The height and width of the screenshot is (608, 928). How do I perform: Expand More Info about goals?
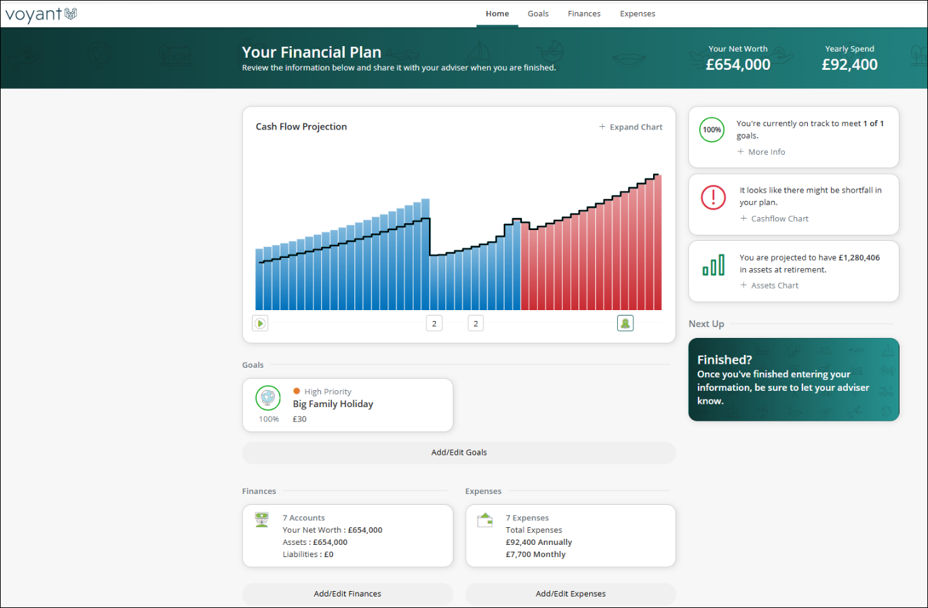(x=761, y=152)
